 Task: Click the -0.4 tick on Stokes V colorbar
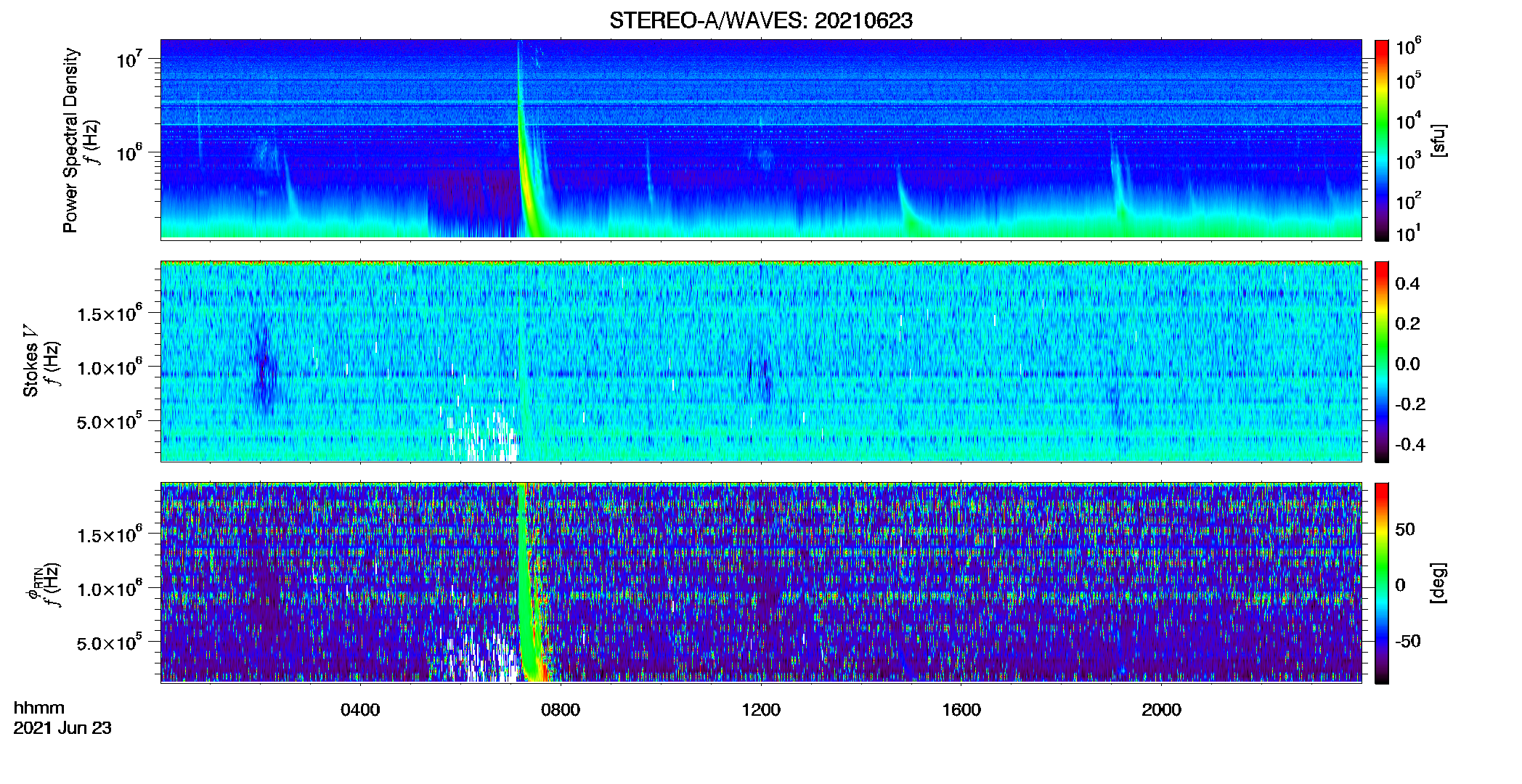click(x=1410, y=445)
